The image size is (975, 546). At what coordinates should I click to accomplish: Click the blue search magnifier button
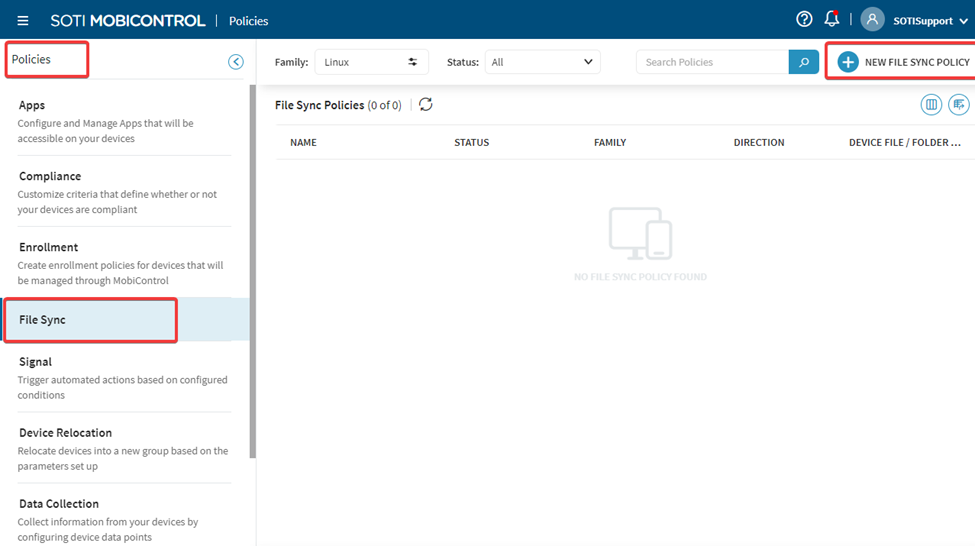pyautogui.click(x=803, y=62)
